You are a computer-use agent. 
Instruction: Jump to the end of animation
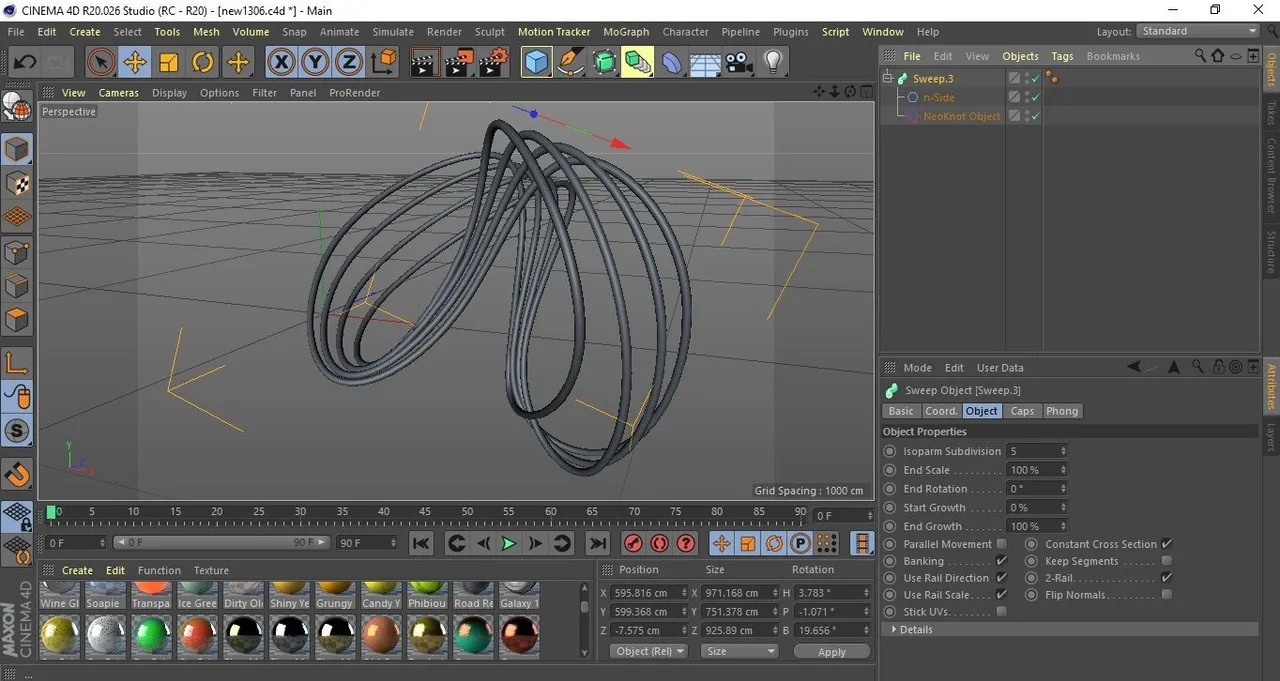597,543
